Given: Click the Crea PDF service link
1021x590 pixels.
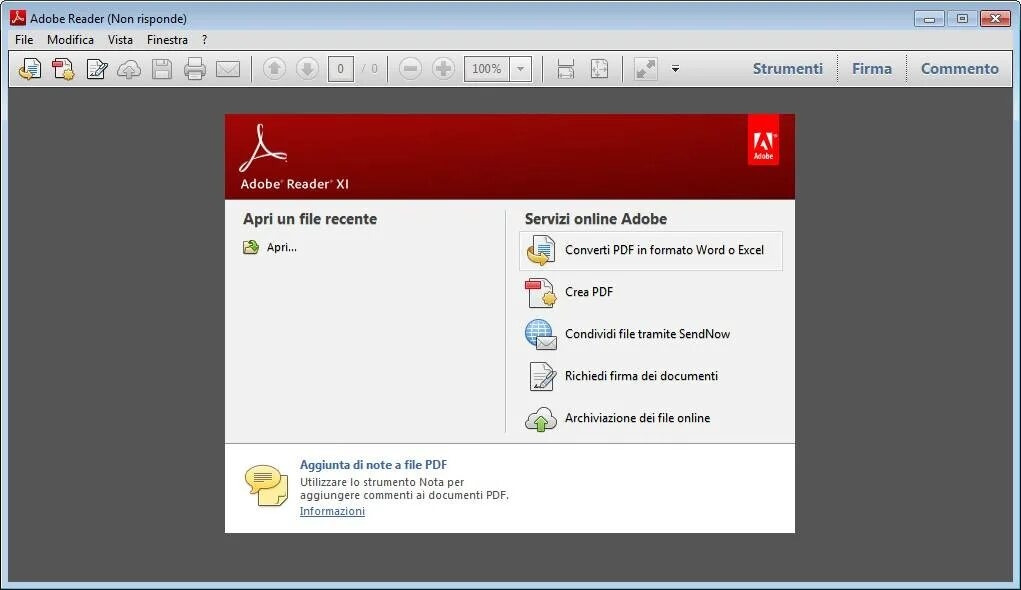Looking at the screenshot, I should (x=589, y=292).
